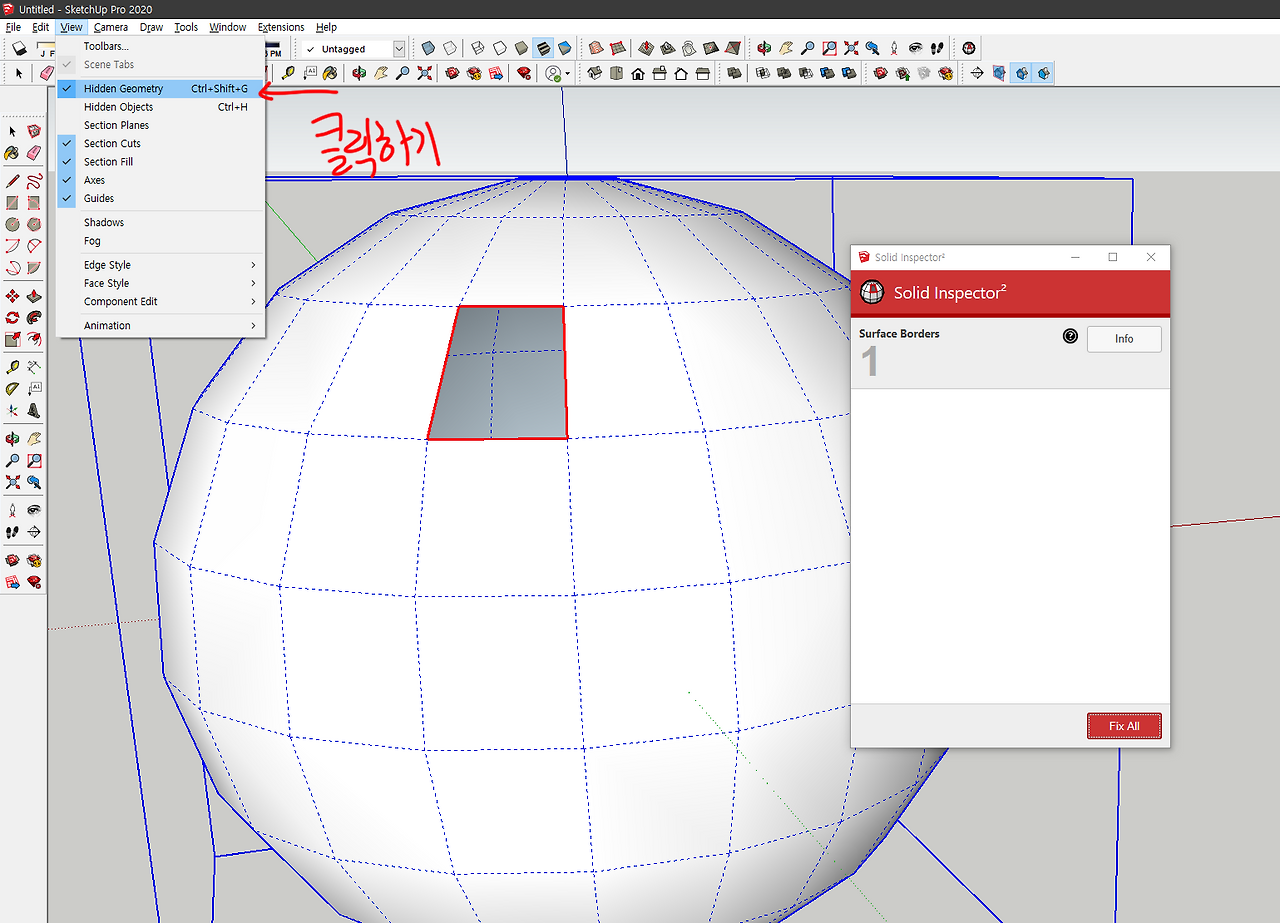Viewport: 1280px width, 923px height.
Task: Click the Info button in Solid Inspector
Action: click(x=1124, y=339)
